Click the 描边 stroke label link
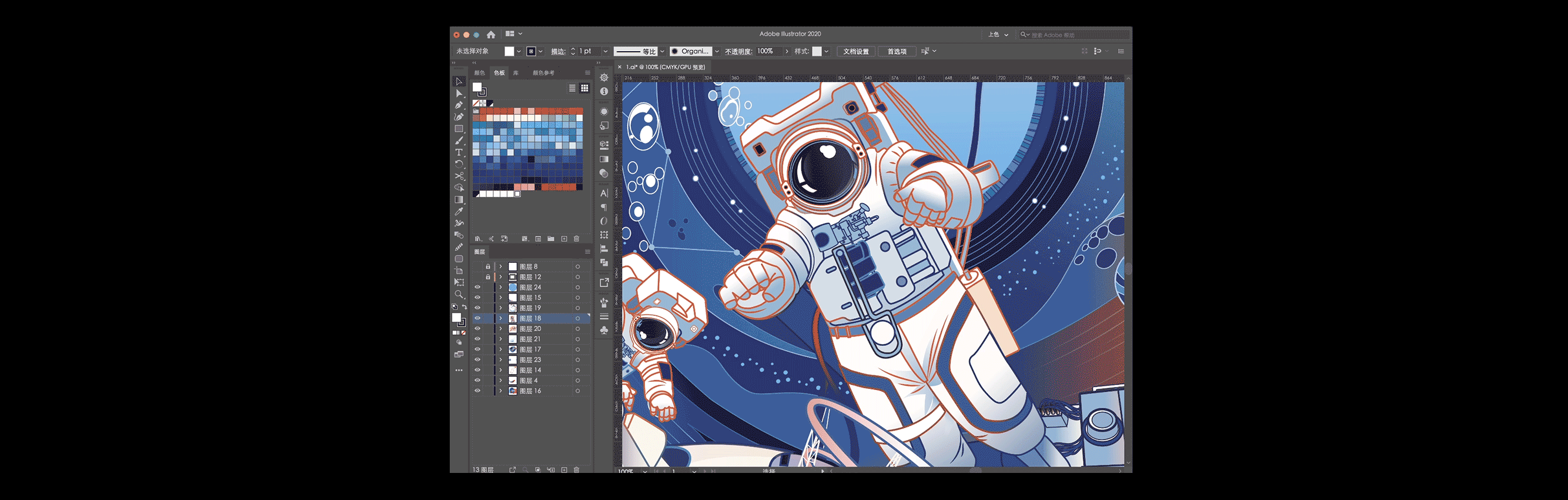Image resolution: width=1568 pixels, height=500 pixels. [558, 52]
